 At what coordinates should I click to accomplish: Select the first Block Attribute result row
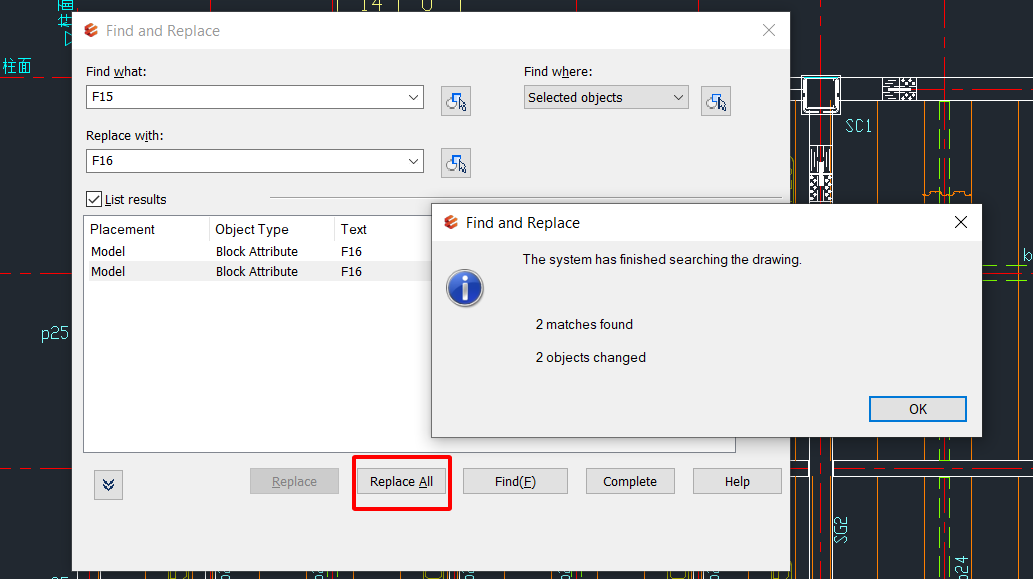point(256,252)
